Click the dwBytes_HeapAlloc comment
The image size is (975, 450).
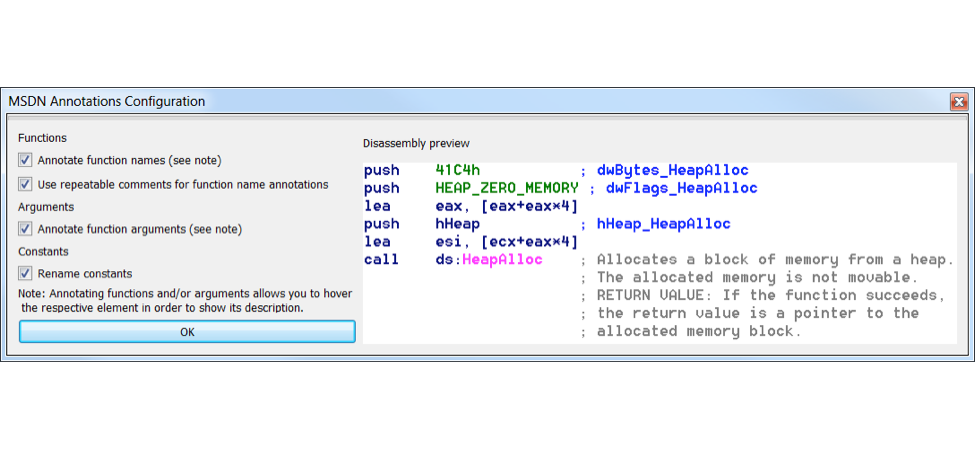click(672, 170)
